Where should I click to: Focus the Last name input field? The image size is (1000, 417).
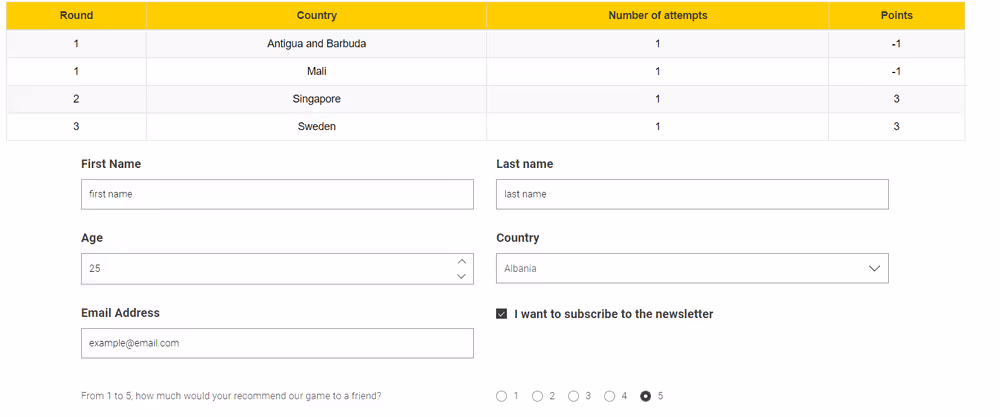click(692, 194)
